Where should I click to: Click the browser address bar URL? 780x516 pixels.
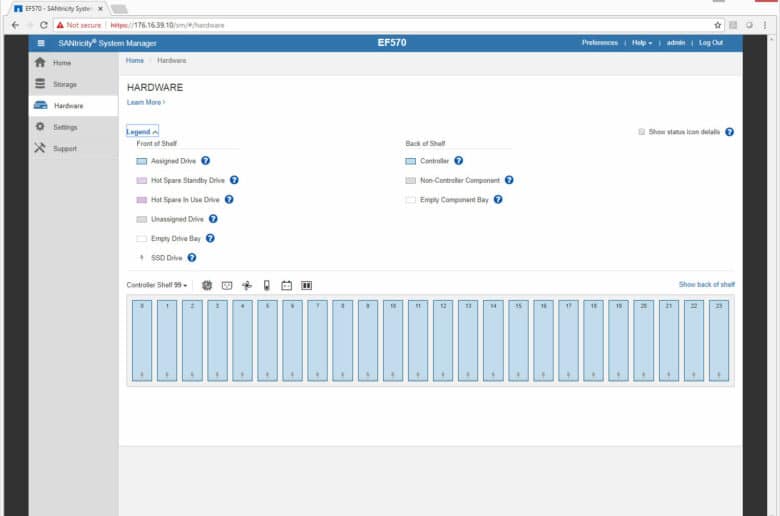(167, 25)
